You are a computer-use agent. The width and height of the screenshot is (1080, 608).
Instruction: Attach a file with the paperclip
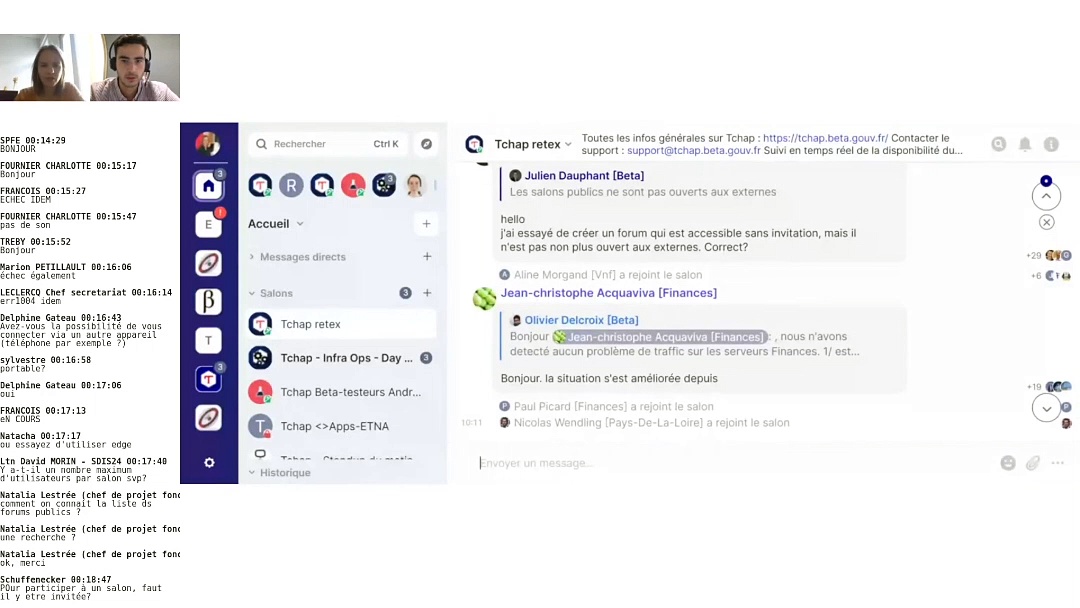click(1032, 463)
